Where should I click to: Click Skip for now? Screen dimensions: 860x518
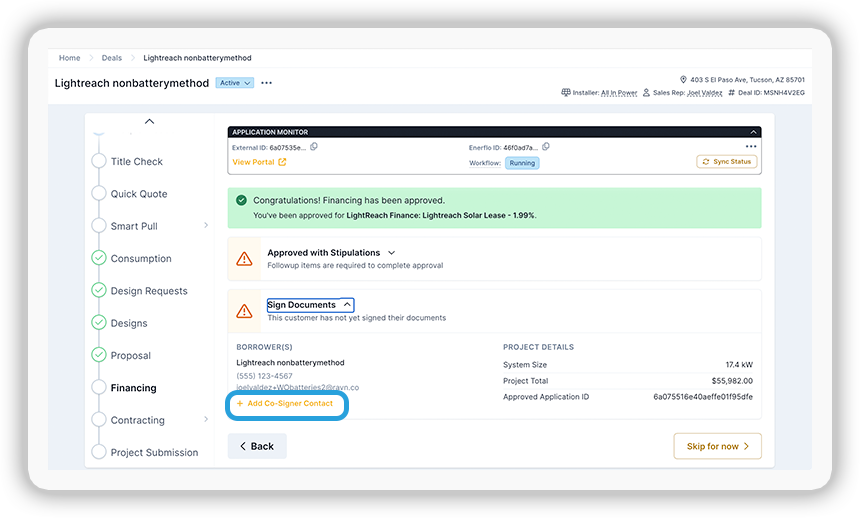pos(717,446)
